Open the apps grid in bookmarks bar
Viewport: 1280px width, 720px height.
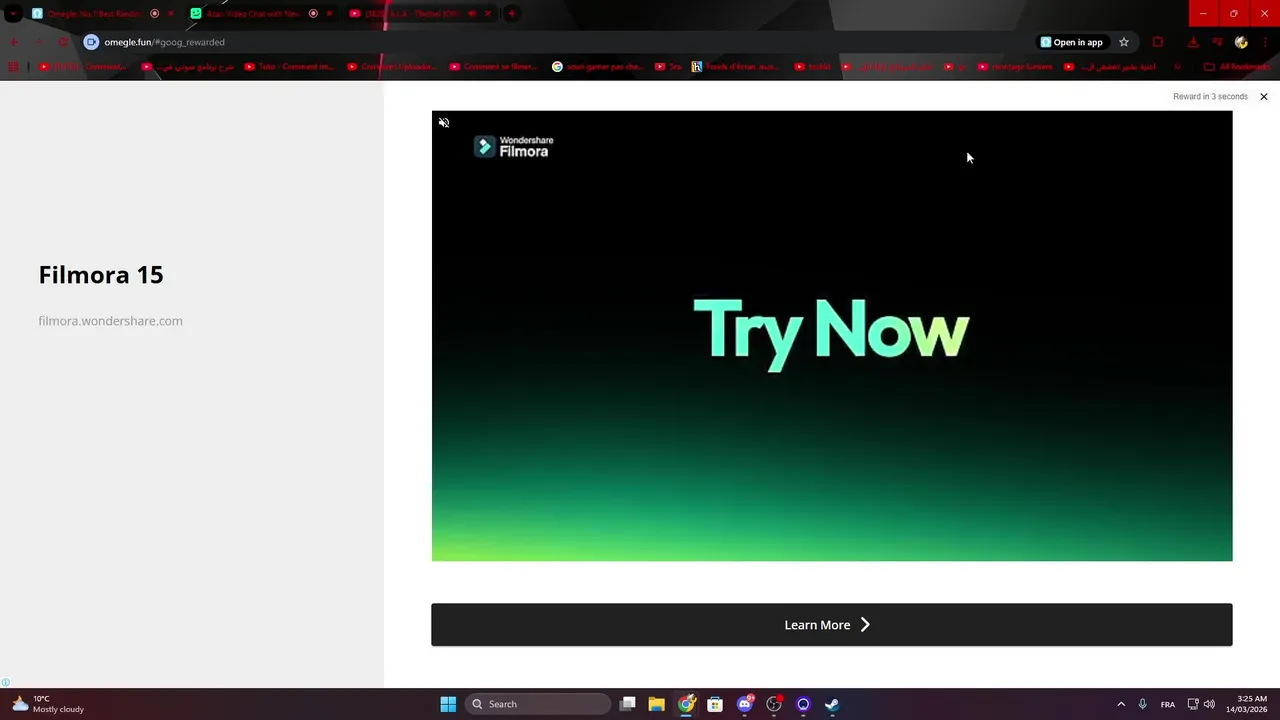click(x=13, y=67)
